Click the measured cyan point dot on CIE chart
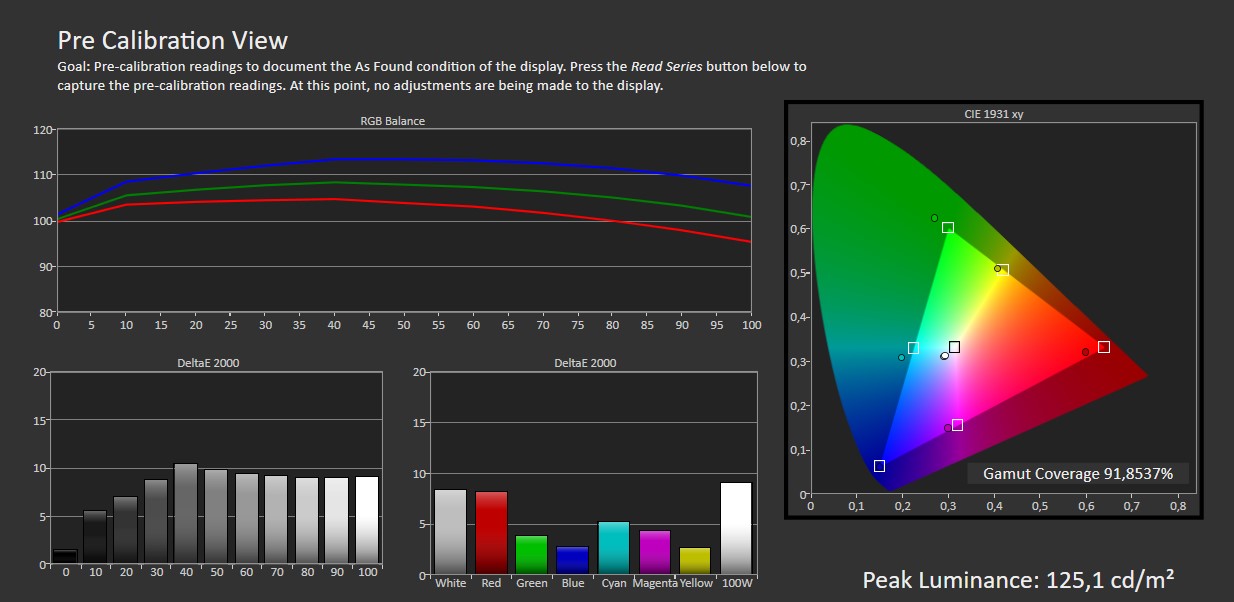Screen dimensions: 1234x602 [x=902, y=357]
